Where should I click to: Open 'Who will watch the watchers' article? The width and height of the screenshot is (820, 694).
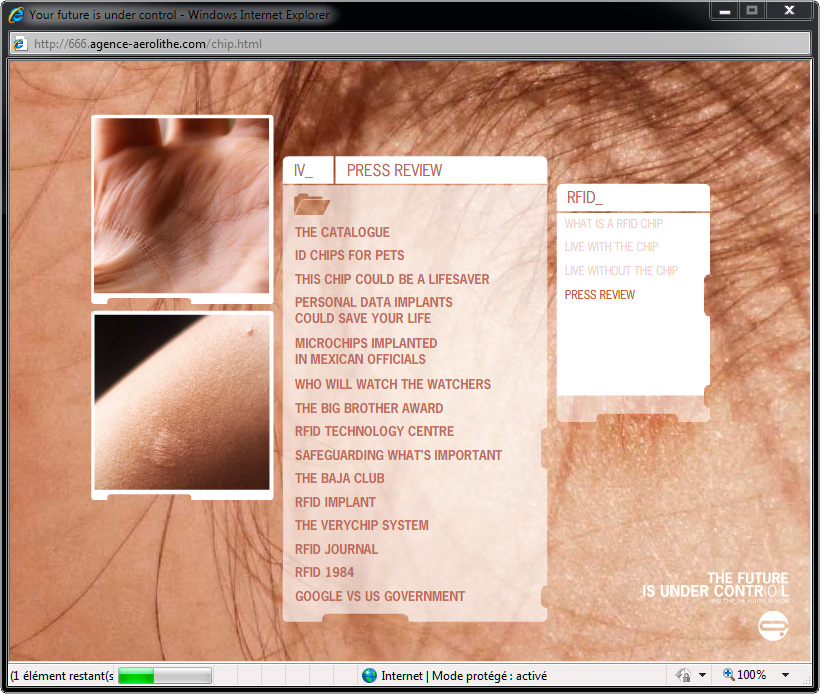(392, 384)
